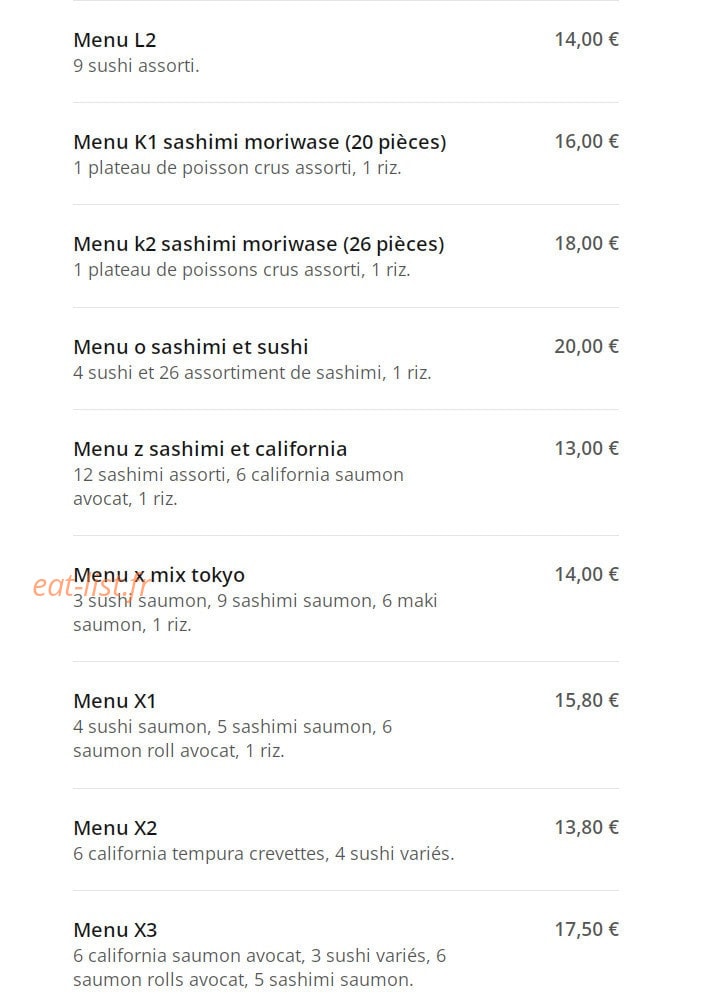Select the Menu X2 item
The image size is (728, 996).
point(115,828)
